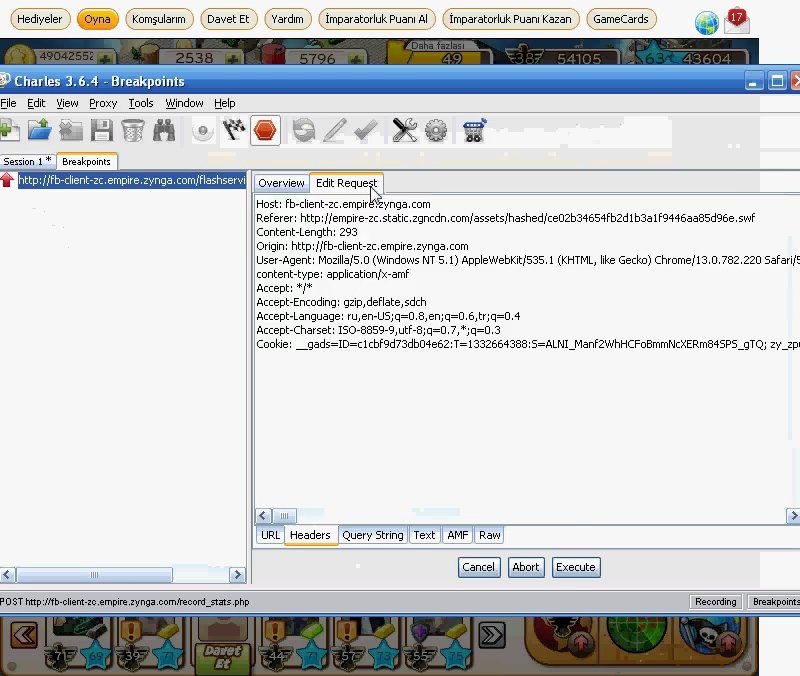
Task: Click the Cookie header line
Action: 528,344
